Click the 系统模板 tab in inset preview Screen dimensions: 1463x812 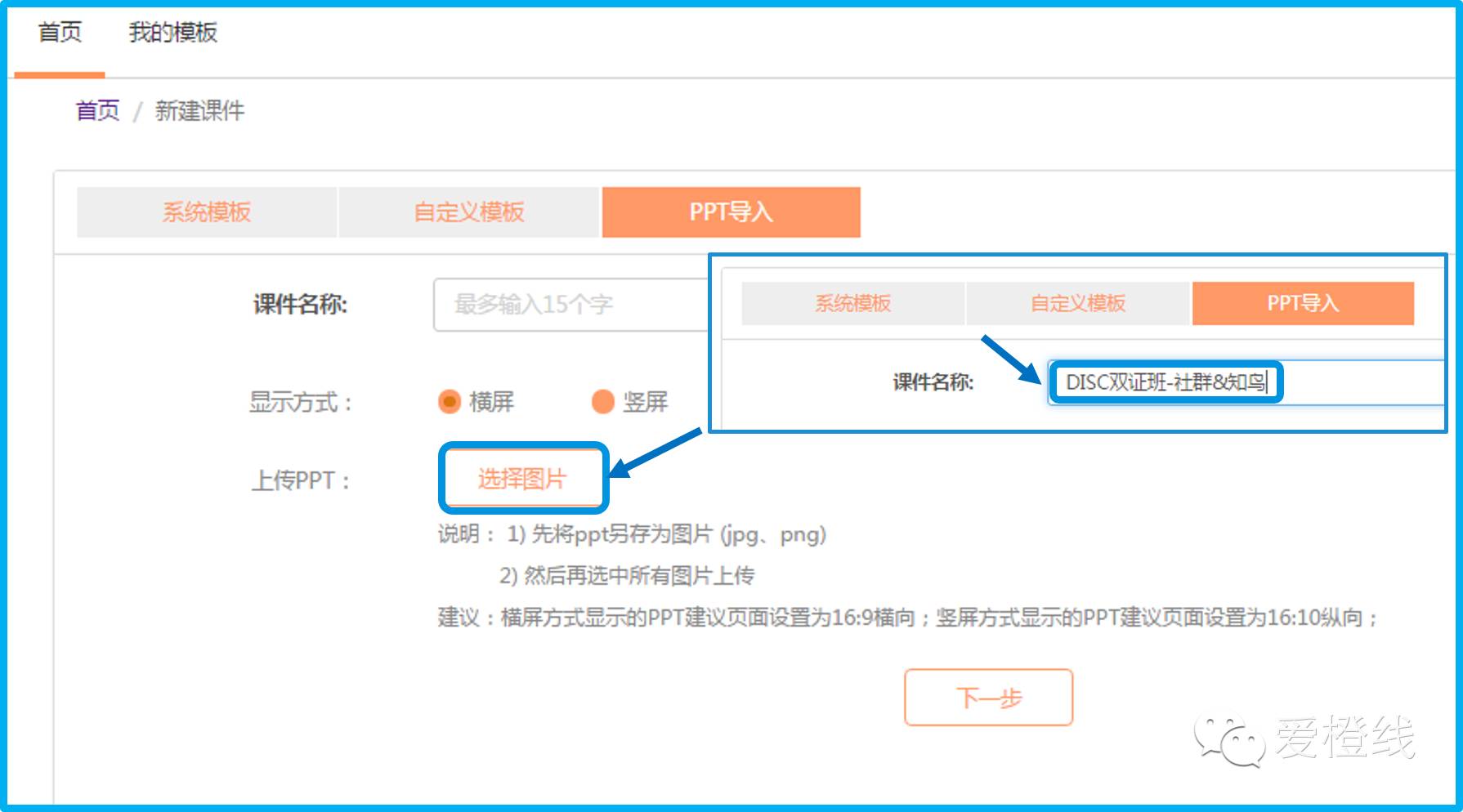(x=852, y=304)
